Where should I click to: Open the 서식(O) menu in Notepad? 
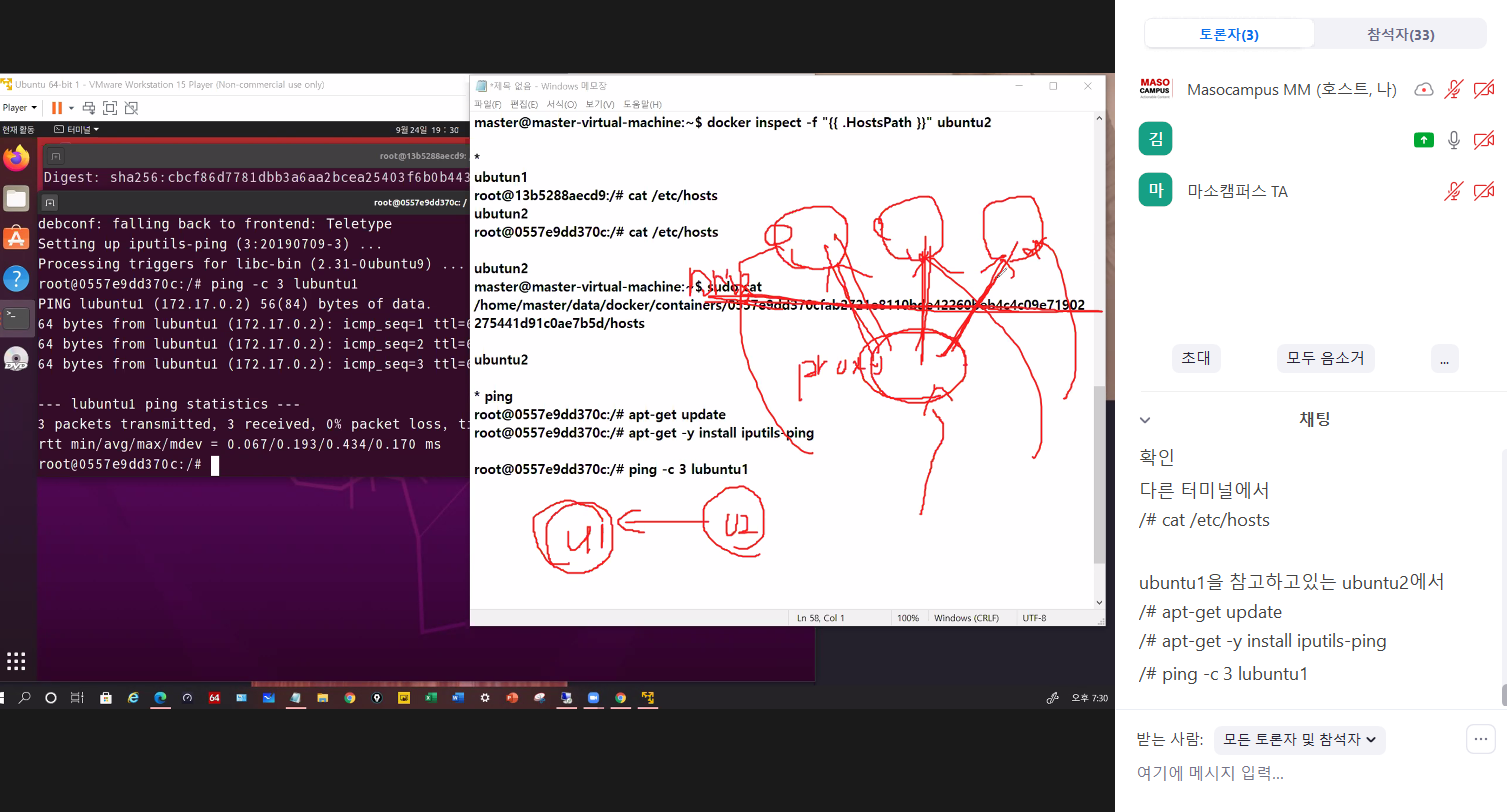[561, 104]
